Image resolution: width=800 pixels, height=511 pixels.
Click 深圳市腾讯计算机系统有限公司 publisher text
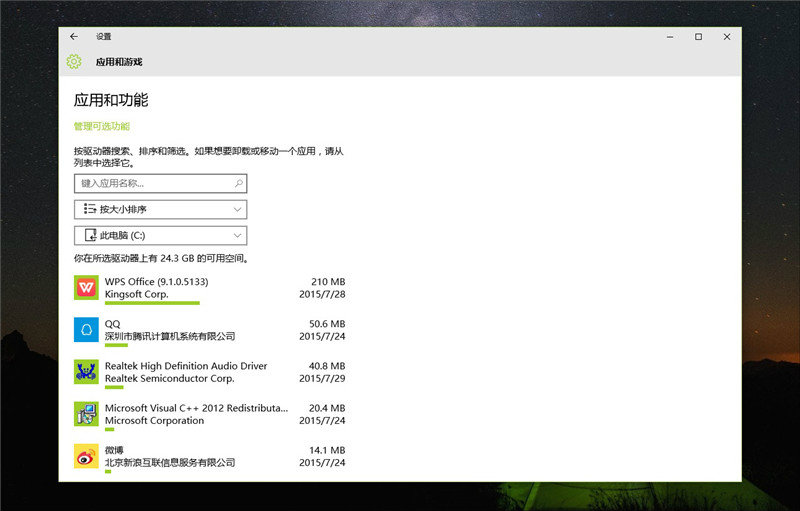(170, 337)
